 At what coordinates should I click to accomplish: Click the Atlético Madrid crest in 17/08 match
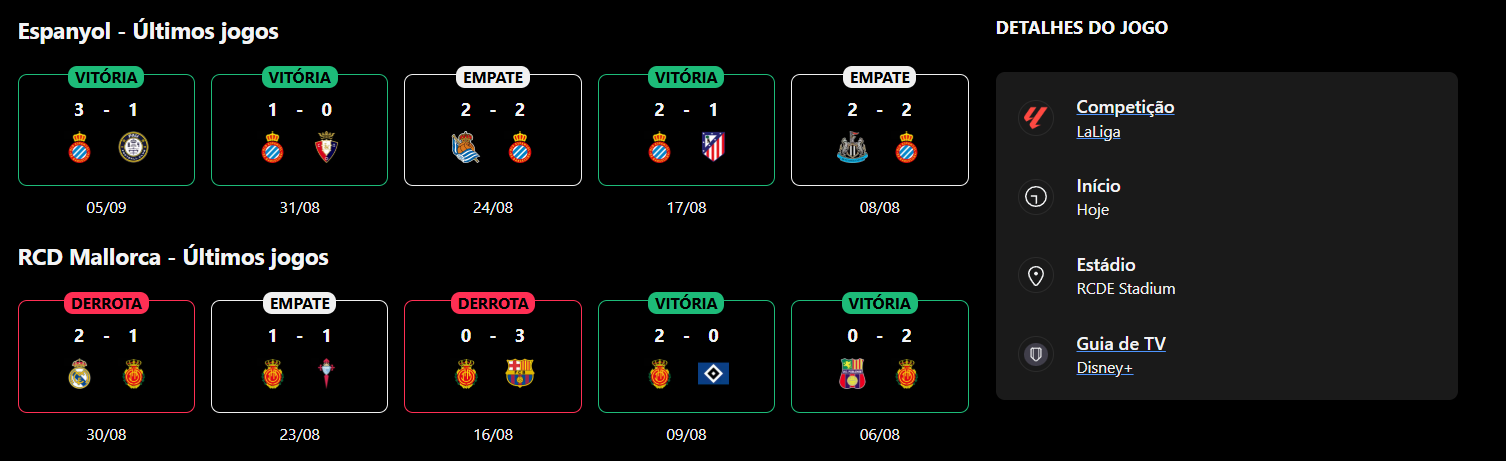(713, 148)
